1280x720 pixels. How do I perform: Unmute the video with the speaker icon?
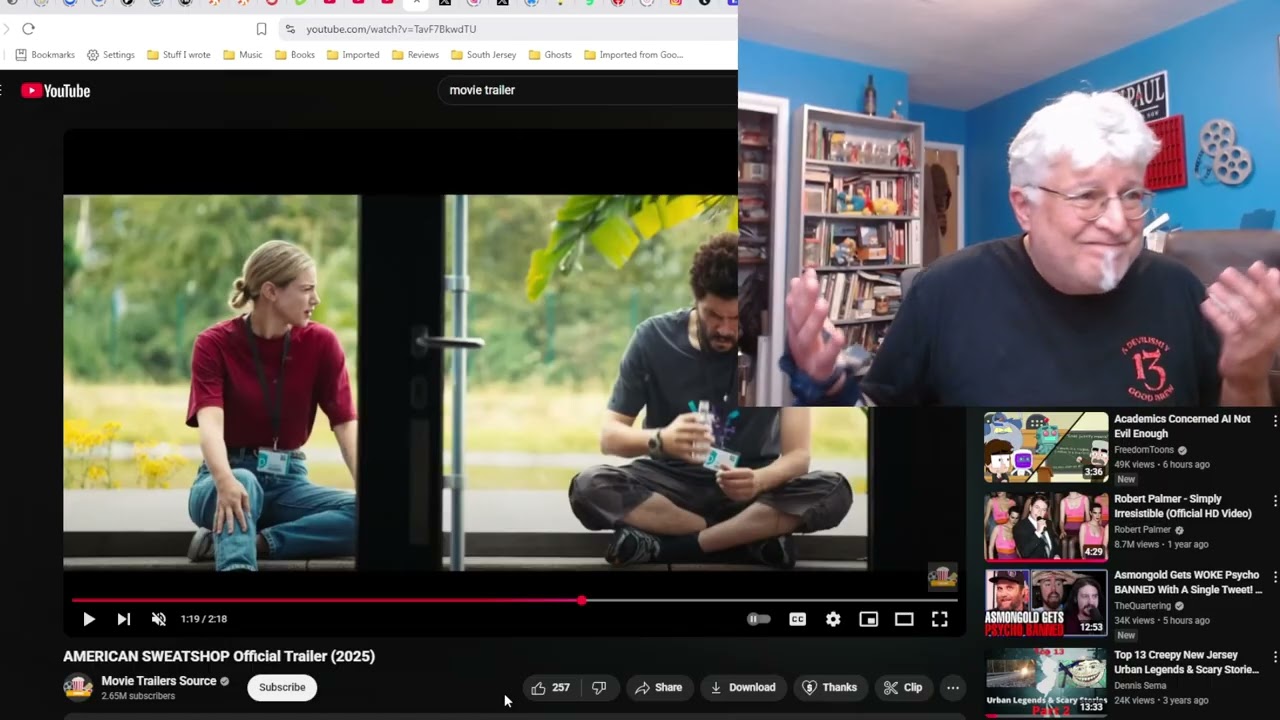158,619
